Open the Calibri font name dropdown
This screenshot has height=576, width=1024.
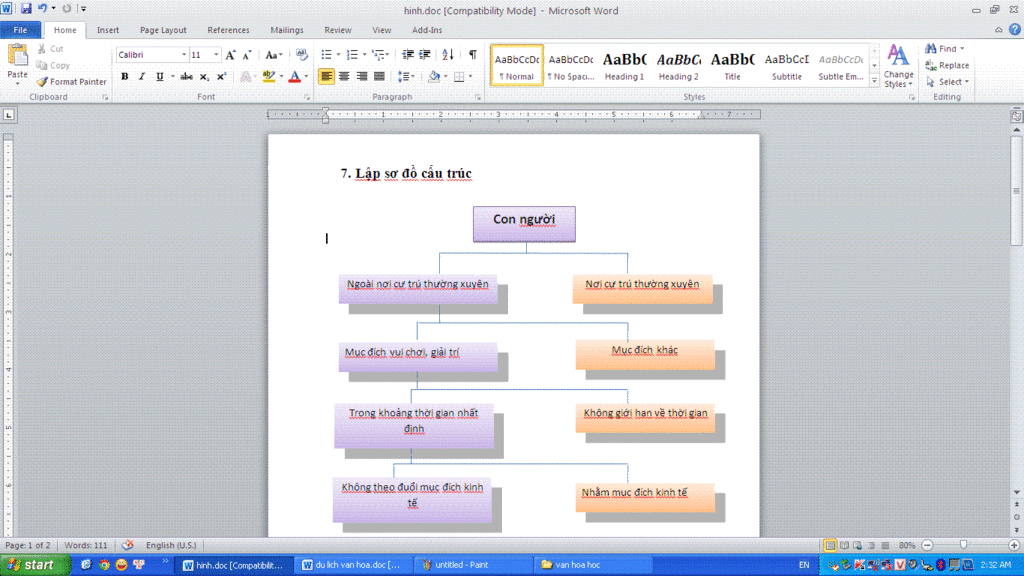(x=184, y=55)
